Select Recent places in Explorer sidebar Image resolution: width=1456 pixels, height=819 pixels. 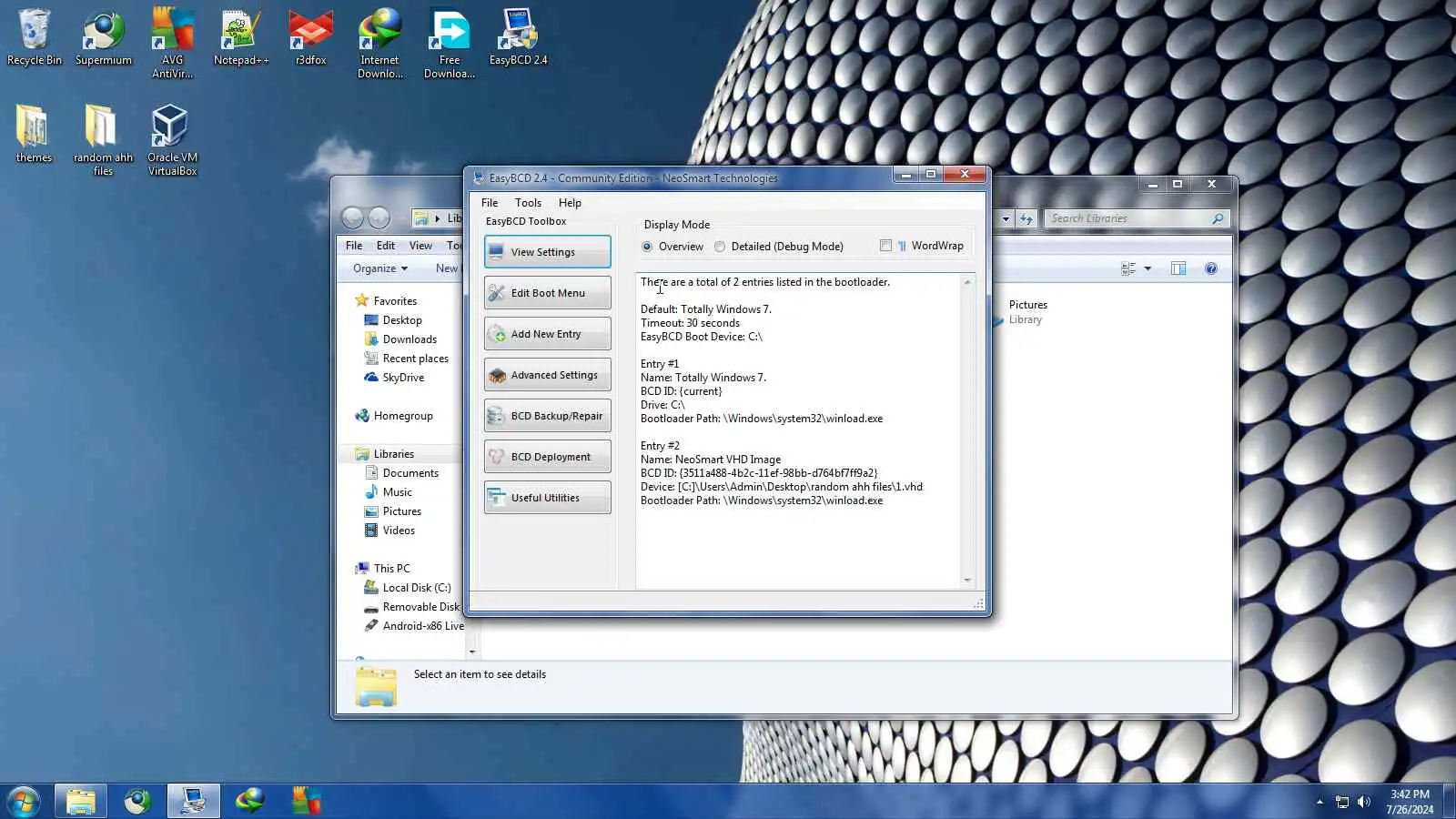pos(406,359)
